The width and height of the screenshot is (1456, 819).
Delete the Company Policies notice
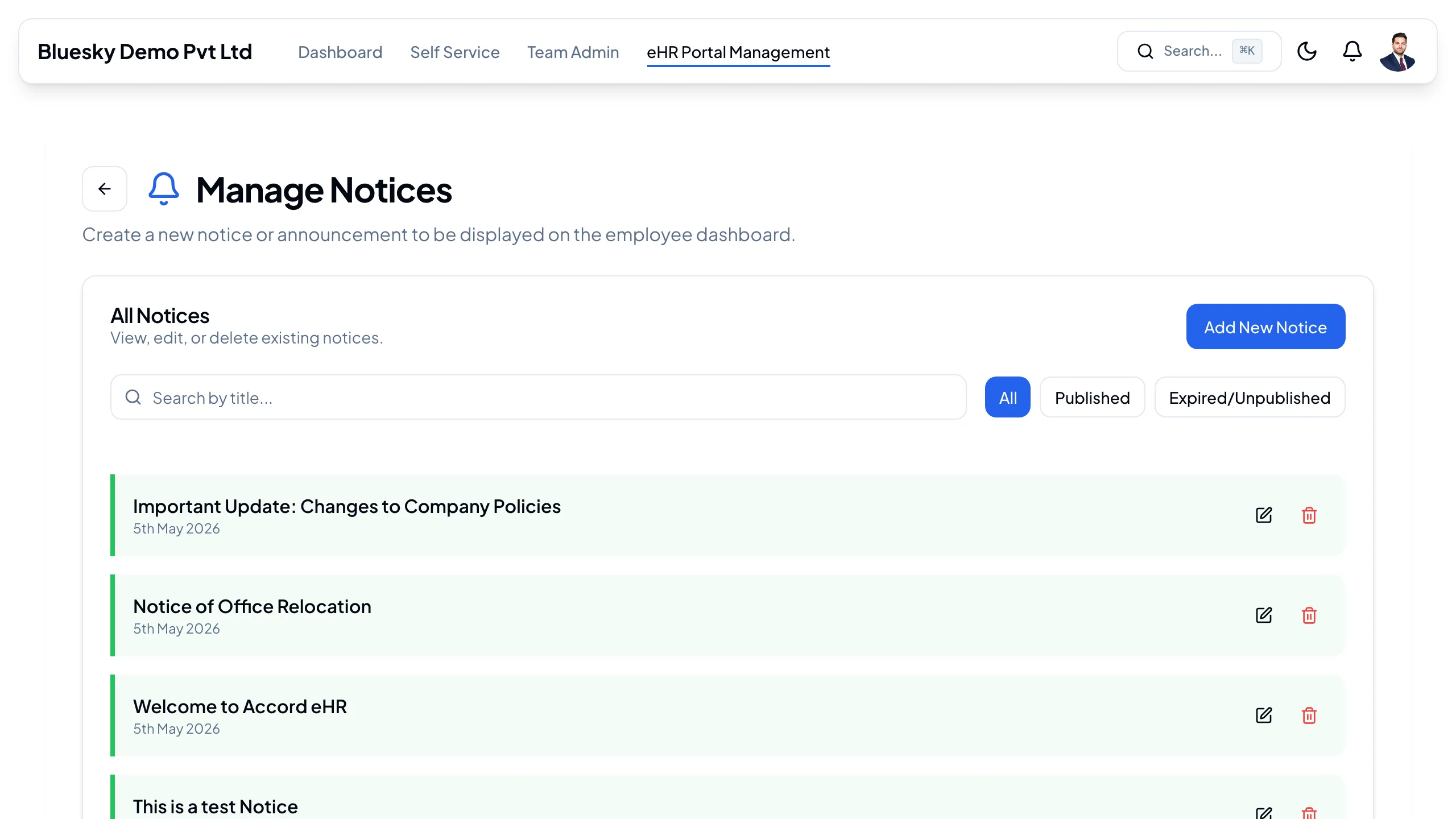pyautogui.click(x=1309, y=515)
